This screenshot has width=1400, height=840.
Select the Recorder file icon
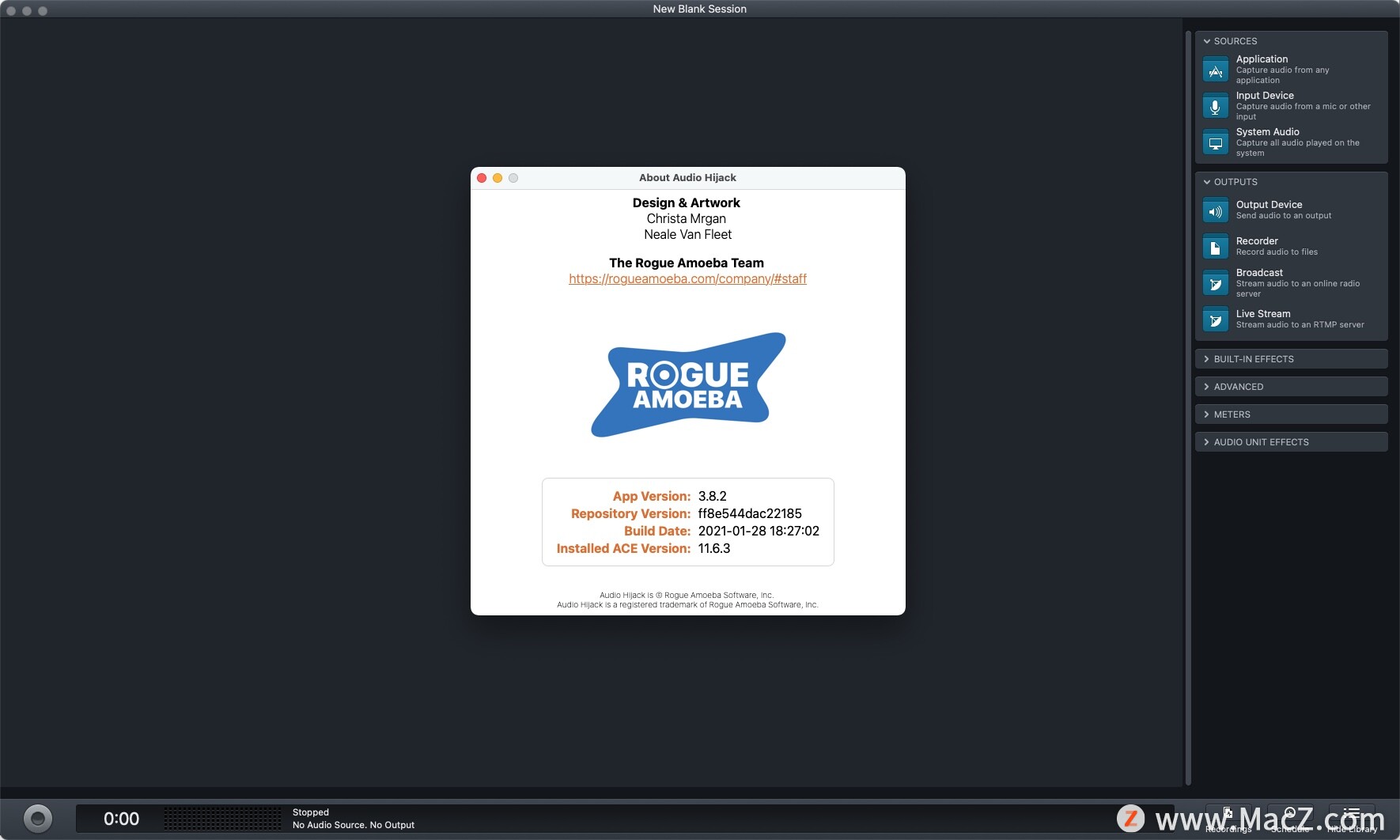click(1215, 247)
